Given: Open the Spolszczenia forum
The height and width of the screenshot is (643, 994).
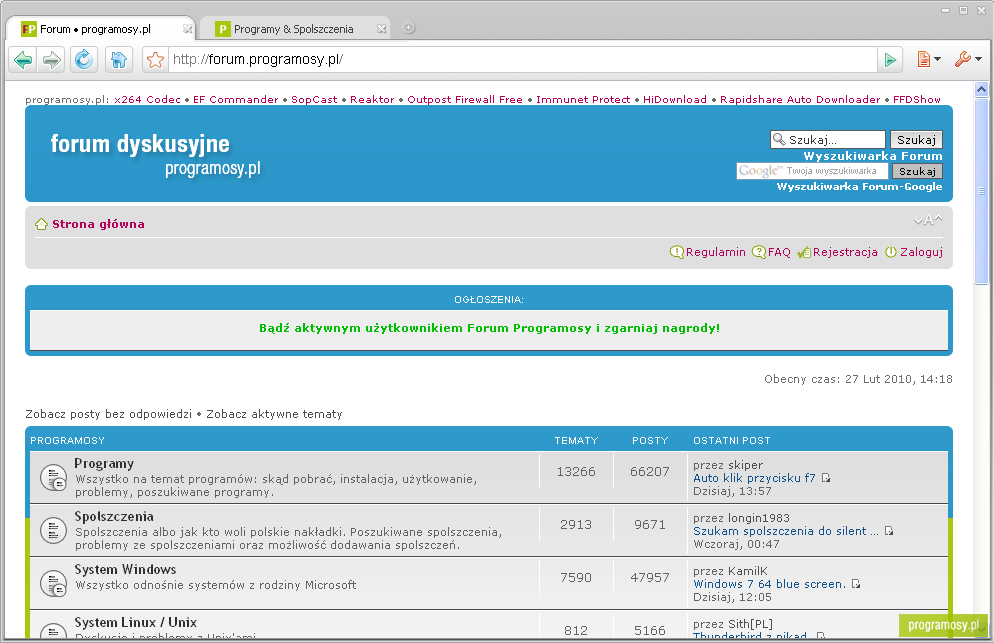Looking at the screenshot, I should click(114, 516).
